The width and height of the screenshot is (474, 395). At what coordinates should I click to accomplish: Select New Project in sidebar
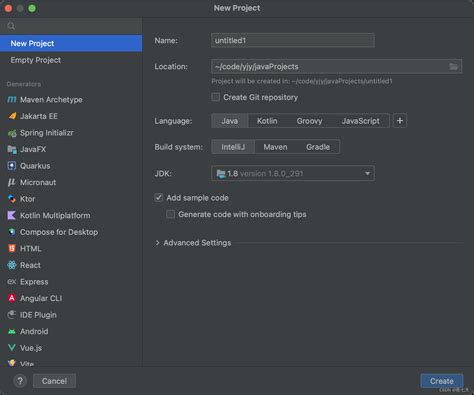[x=71, y=43]
